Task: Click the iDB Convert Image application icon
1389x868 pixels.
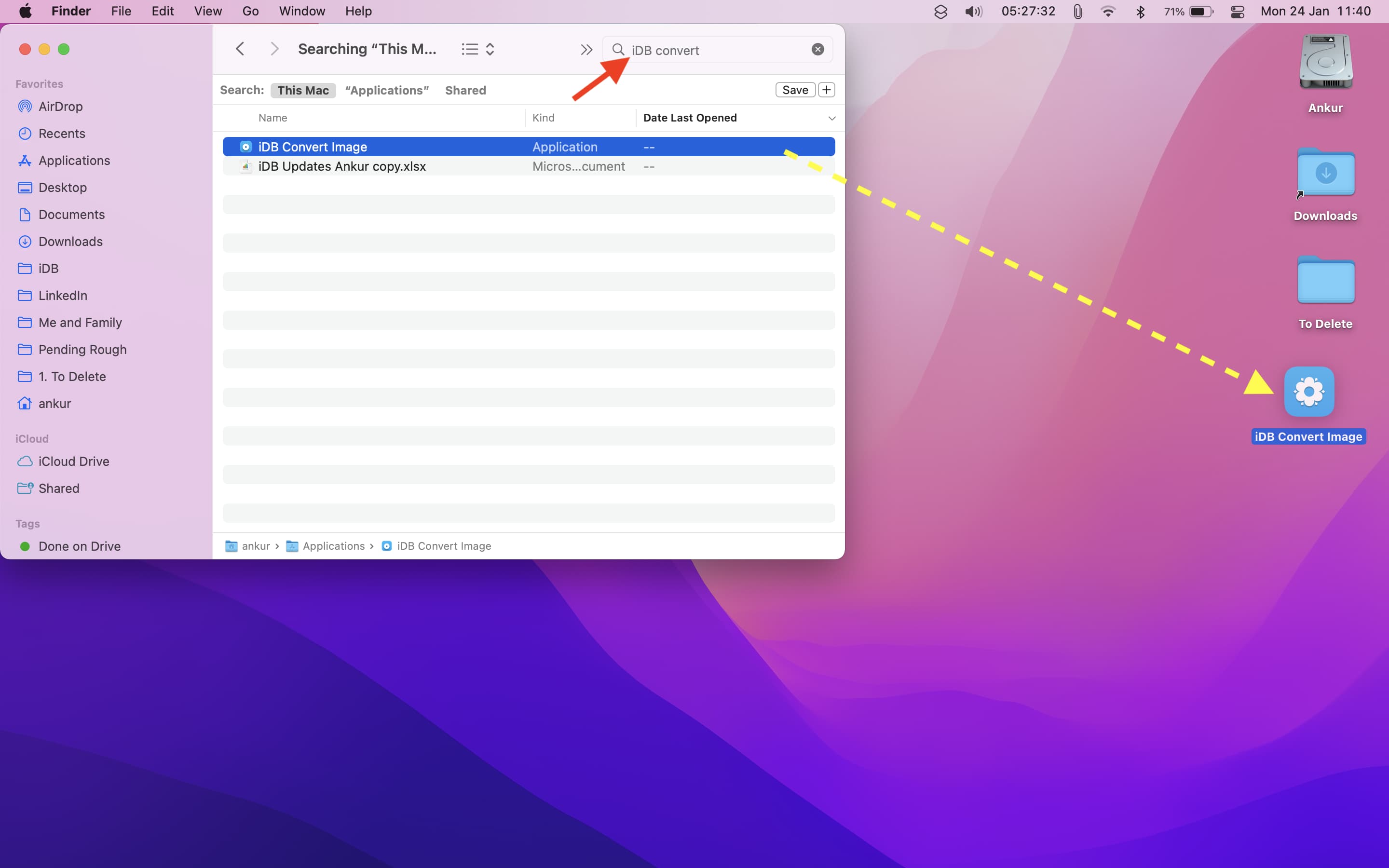Action: click(x=1309, y=391)
